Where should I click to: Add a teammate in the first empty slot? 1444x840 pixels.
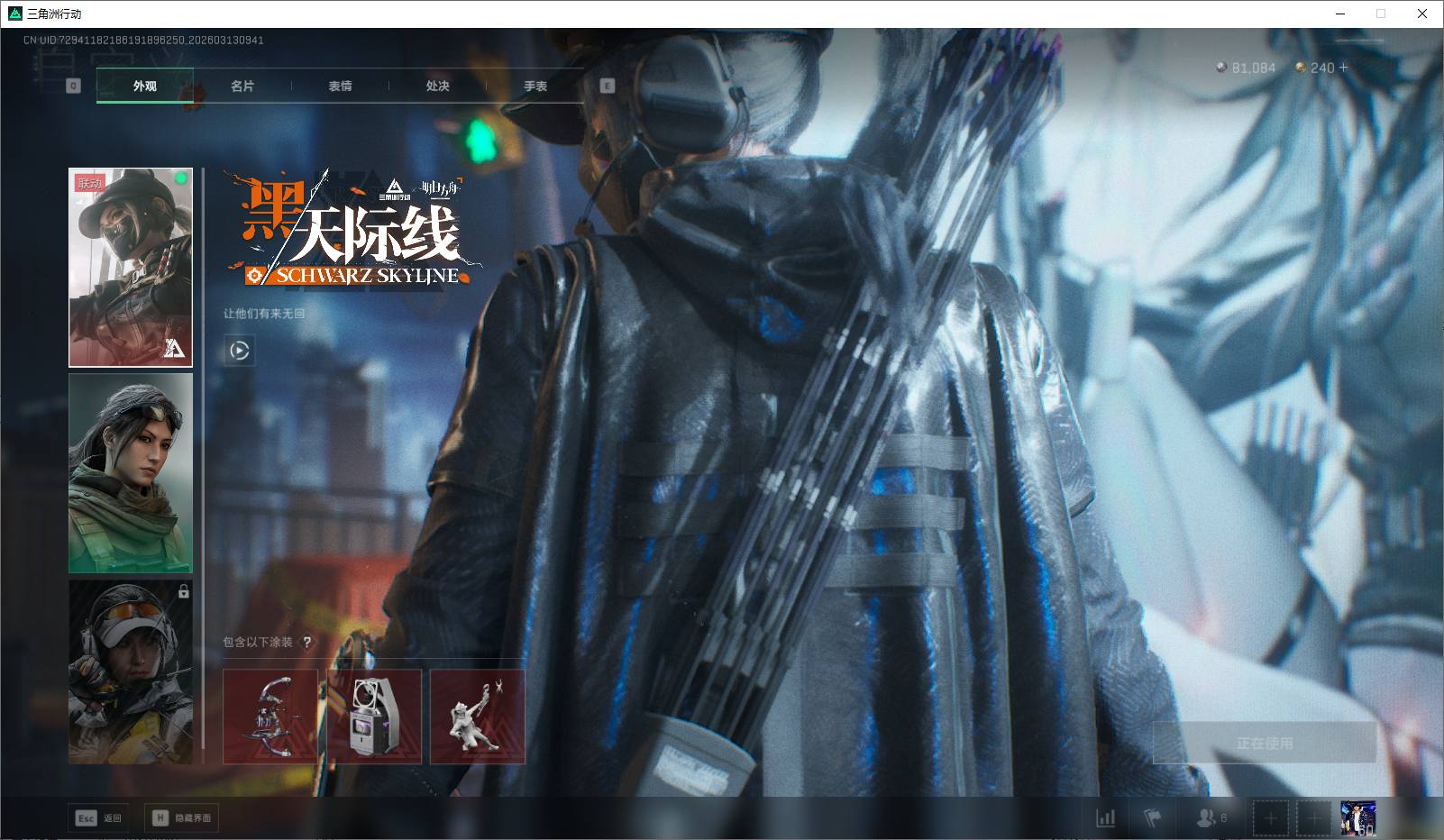1270,818
